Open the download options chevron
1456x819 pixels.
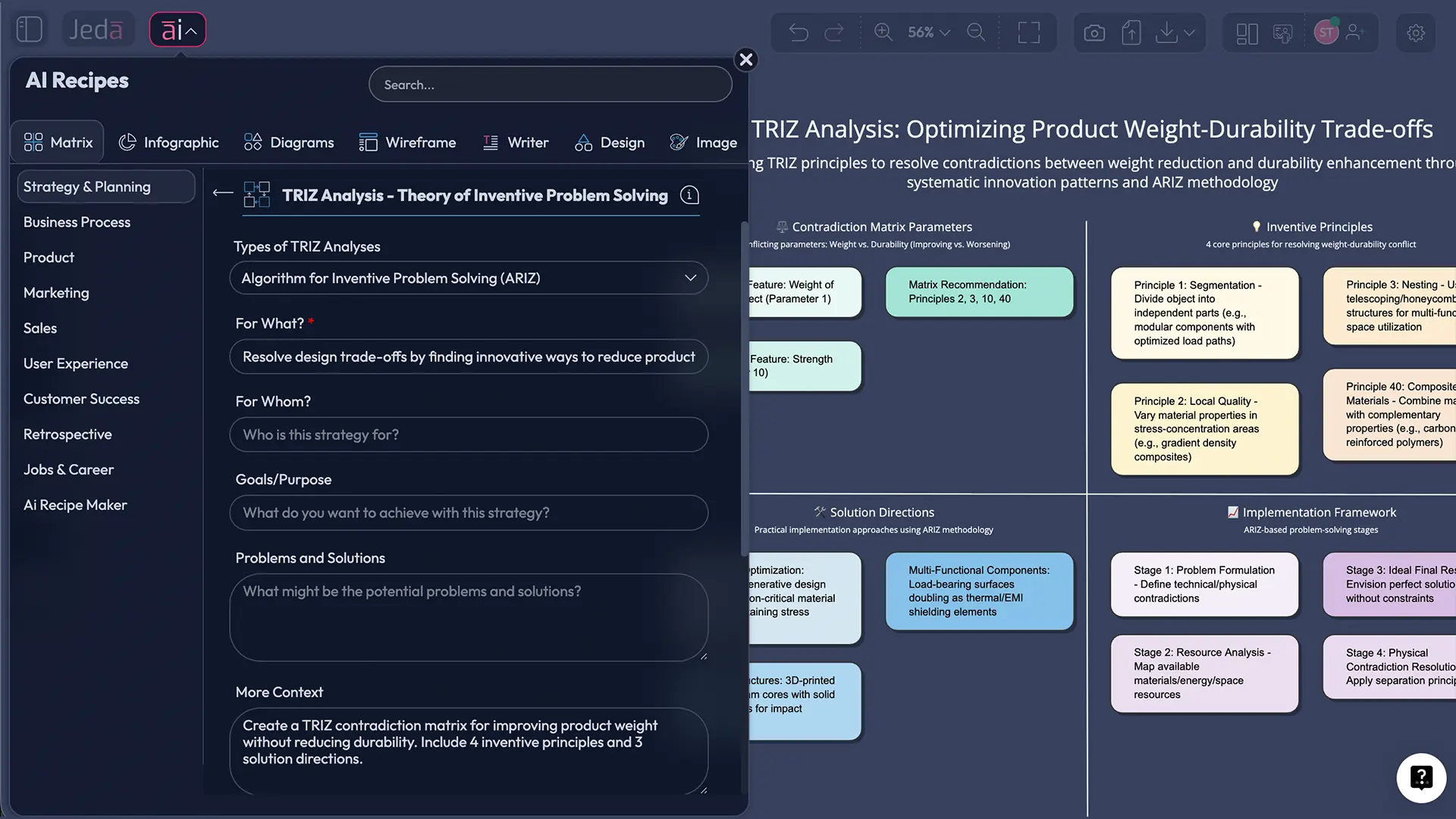point(1191,33)
